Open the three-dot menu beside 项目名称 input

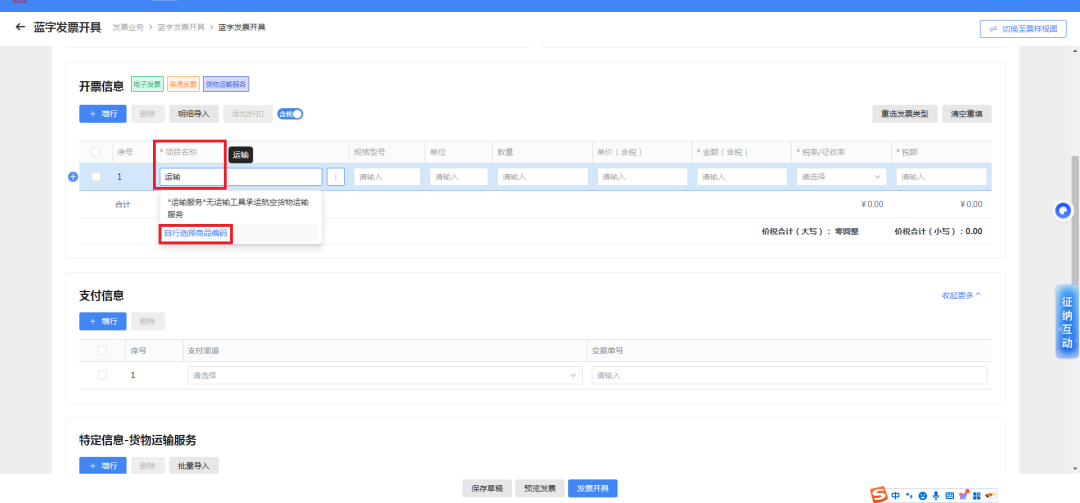(x=335, y=176)
